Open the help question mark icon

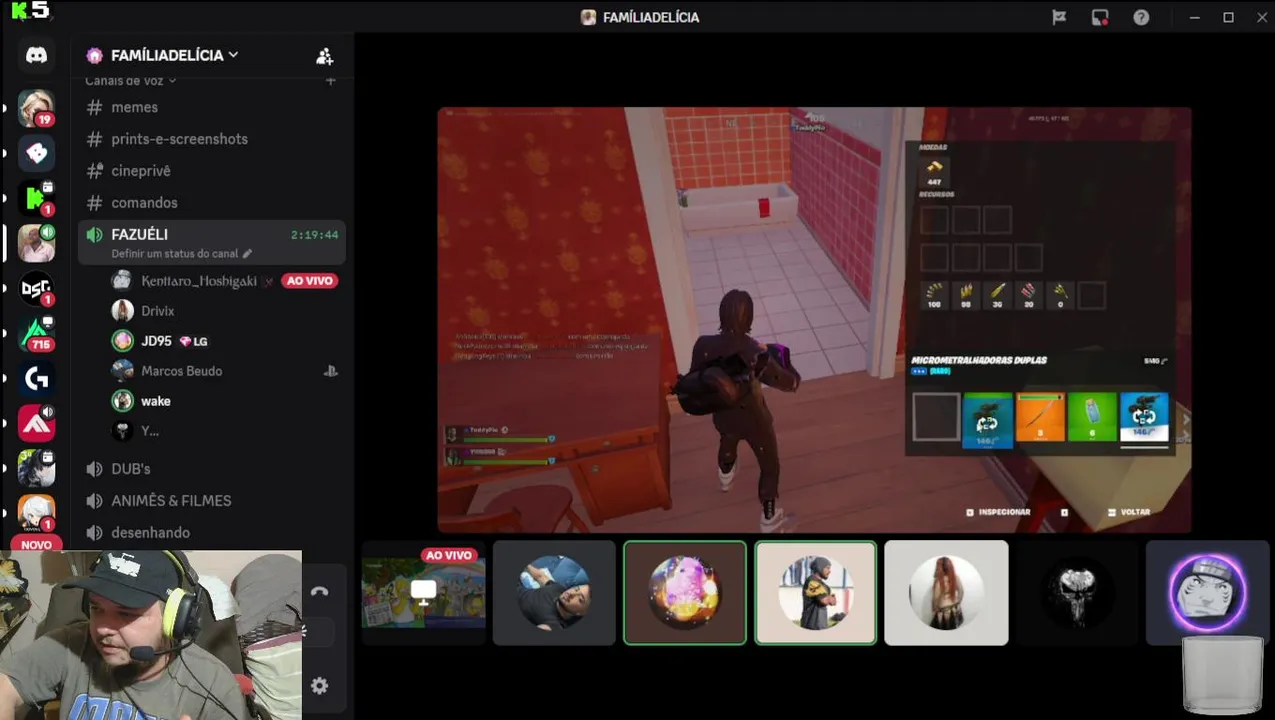tap(1141, 17)
